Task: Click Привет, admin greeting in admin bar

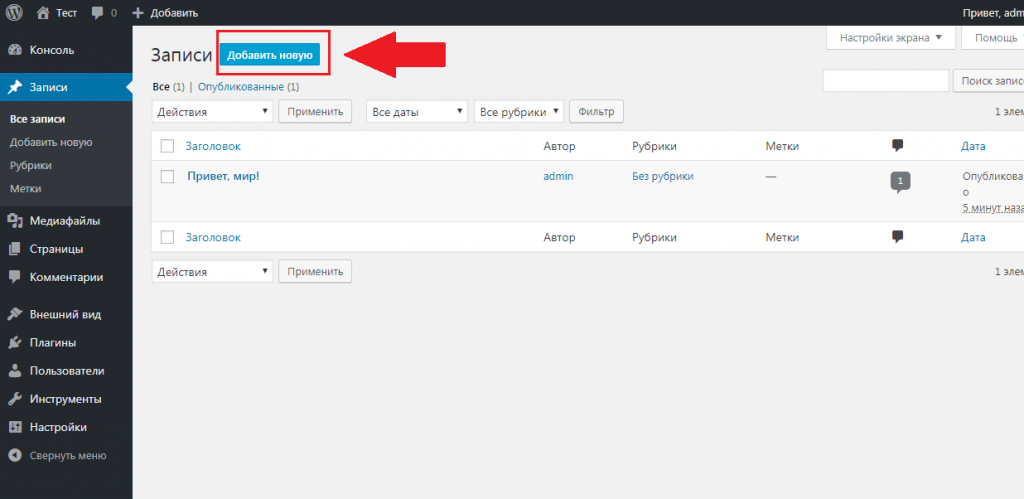Action: 993,13
